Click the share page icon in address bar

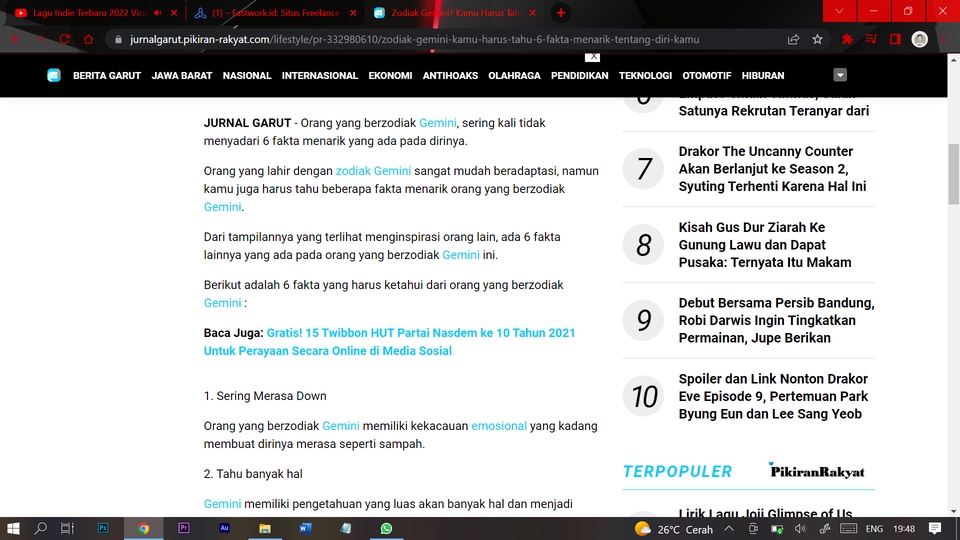(x=793, y=39)
